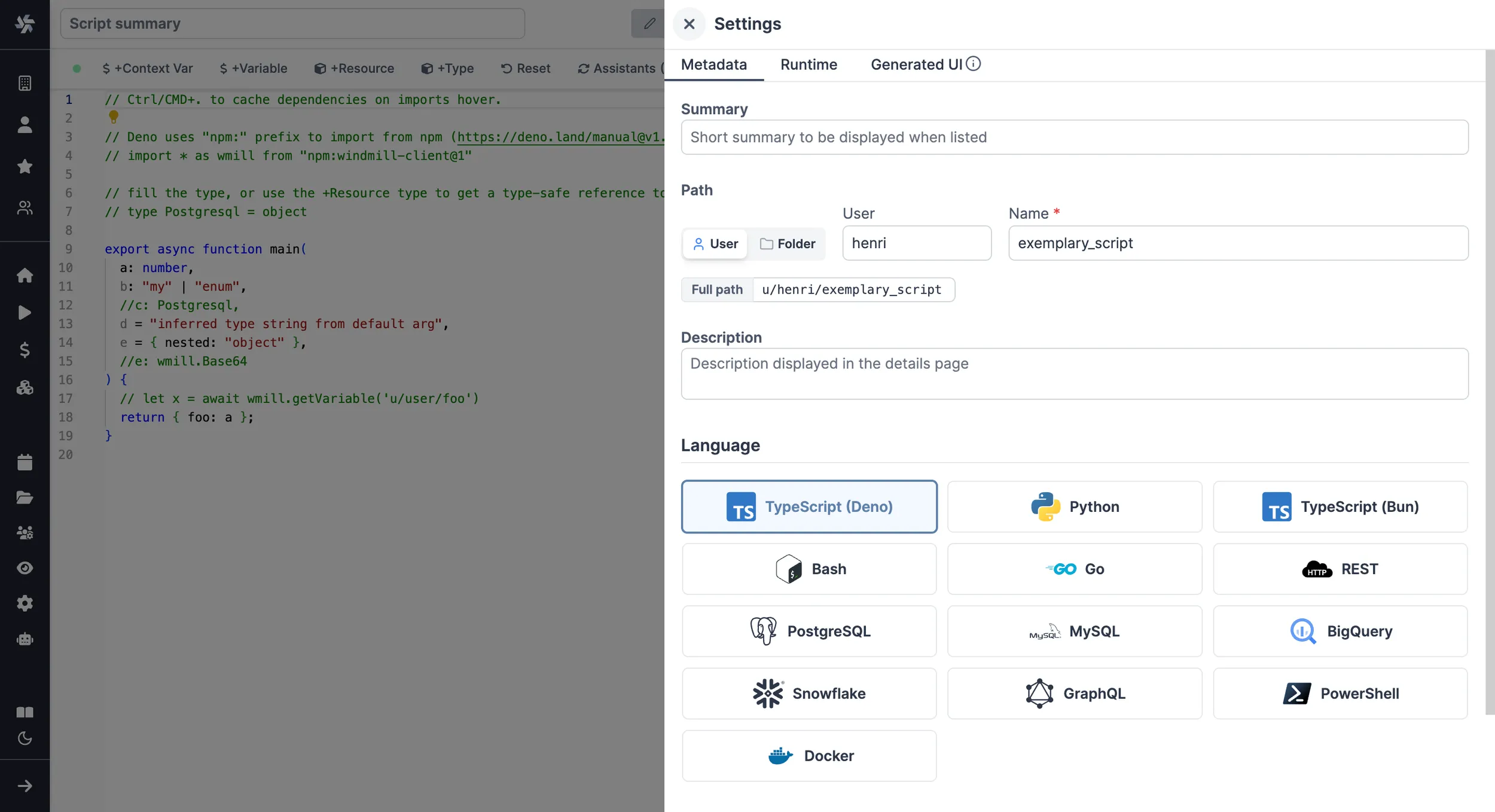Switch to the Runtime tab
Screen dimensions: 1495x812
809,64
